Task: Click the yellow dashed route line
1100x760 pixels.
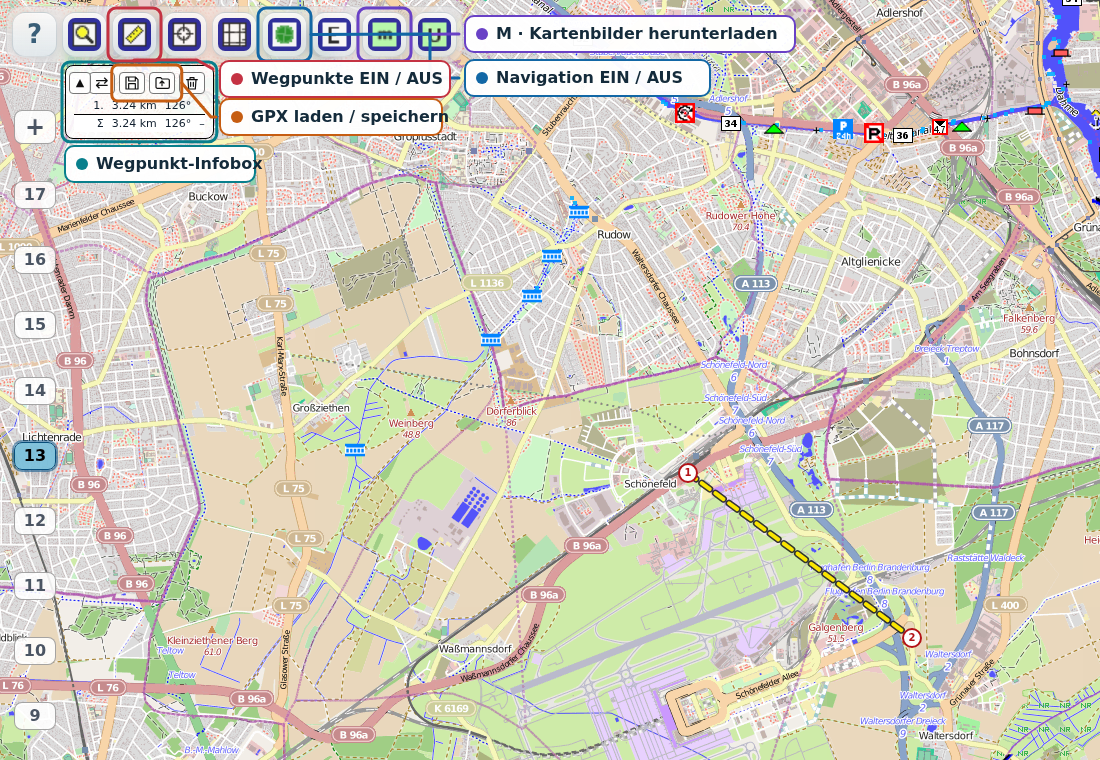Action: (800, 555)
